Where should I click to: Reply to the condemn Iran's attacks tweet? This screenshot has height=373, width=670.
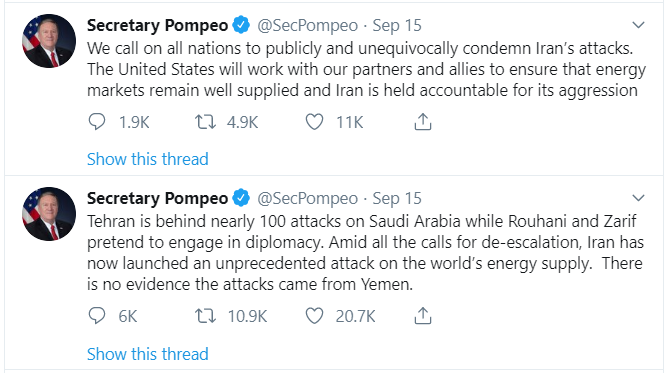(97, 122)
